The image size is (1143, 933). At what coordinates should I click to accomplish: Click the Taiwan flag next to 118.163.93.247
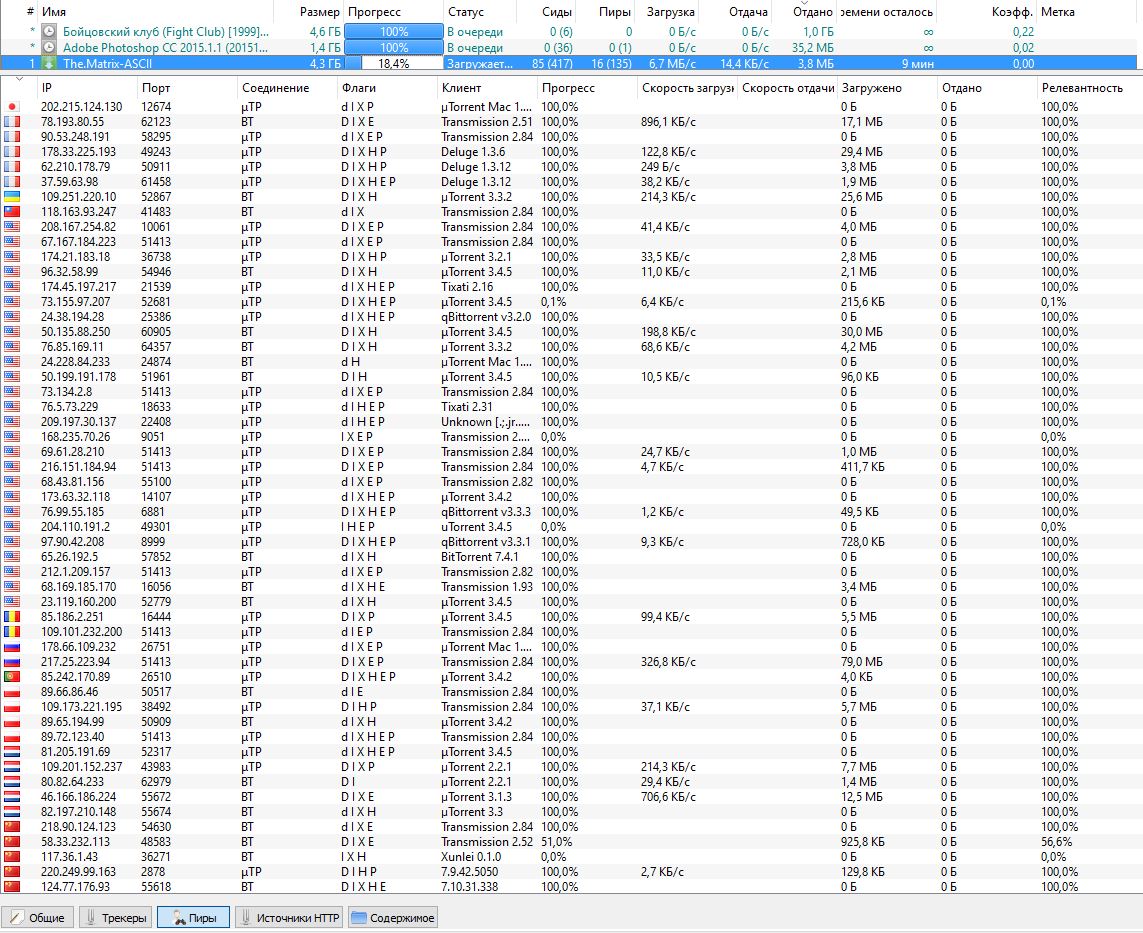(12, 211)
